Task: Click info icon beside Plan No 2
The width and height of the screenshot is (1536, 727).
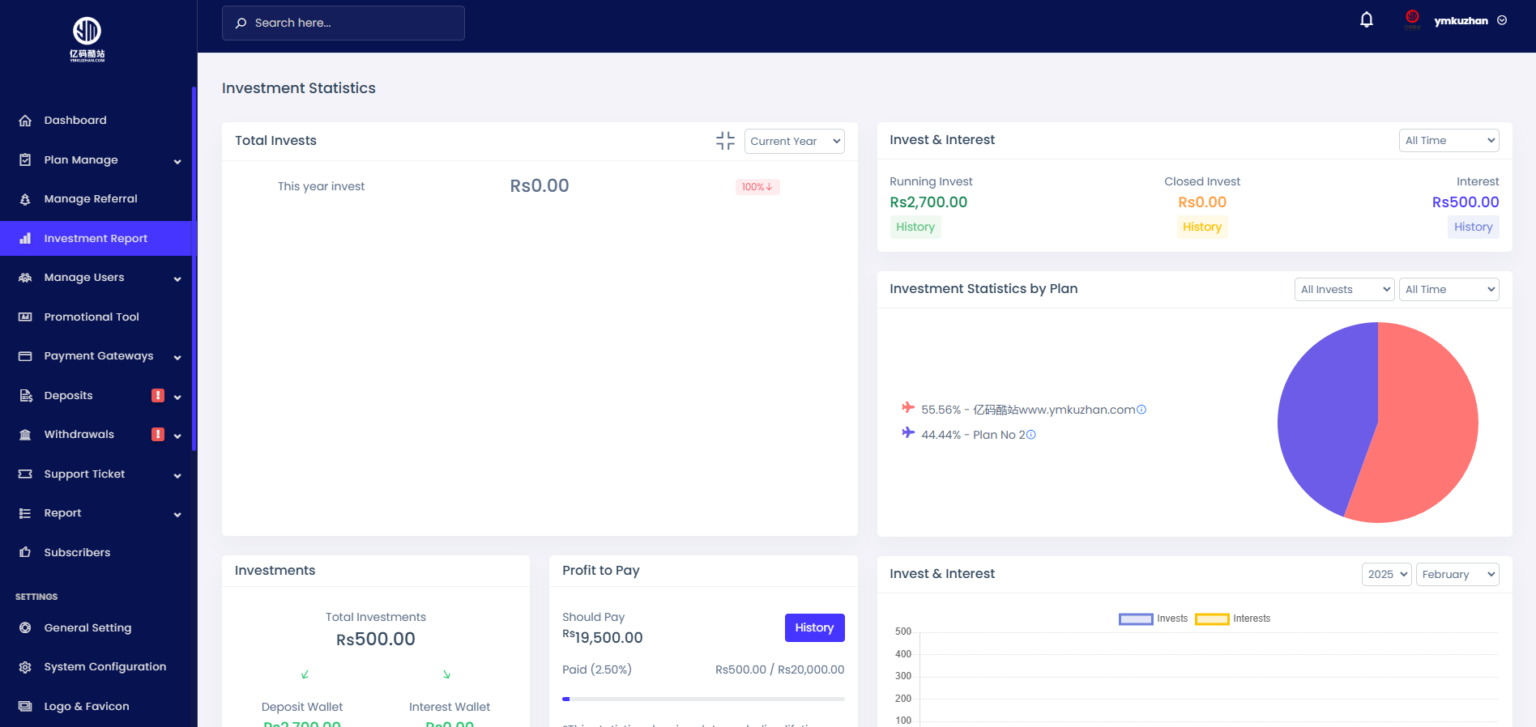Action: coord(1031,435)
